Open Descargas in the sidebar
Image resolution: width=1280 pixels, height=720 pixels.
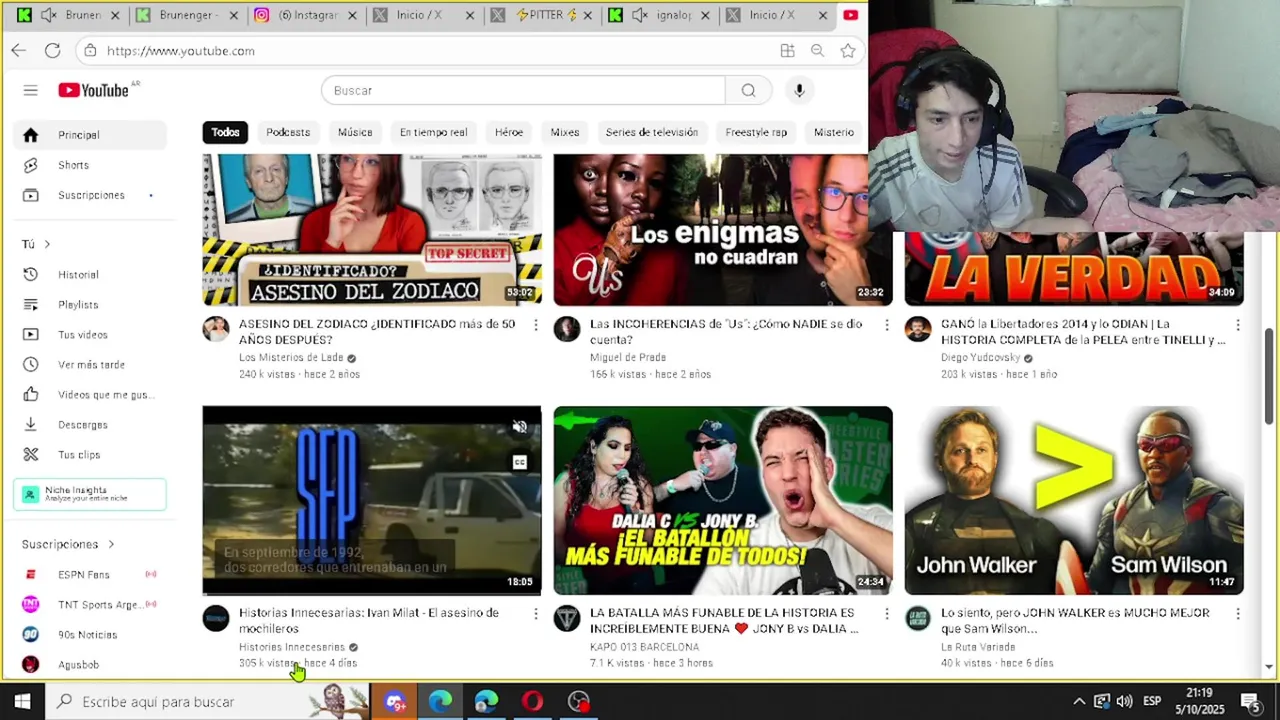click(90, 424)
